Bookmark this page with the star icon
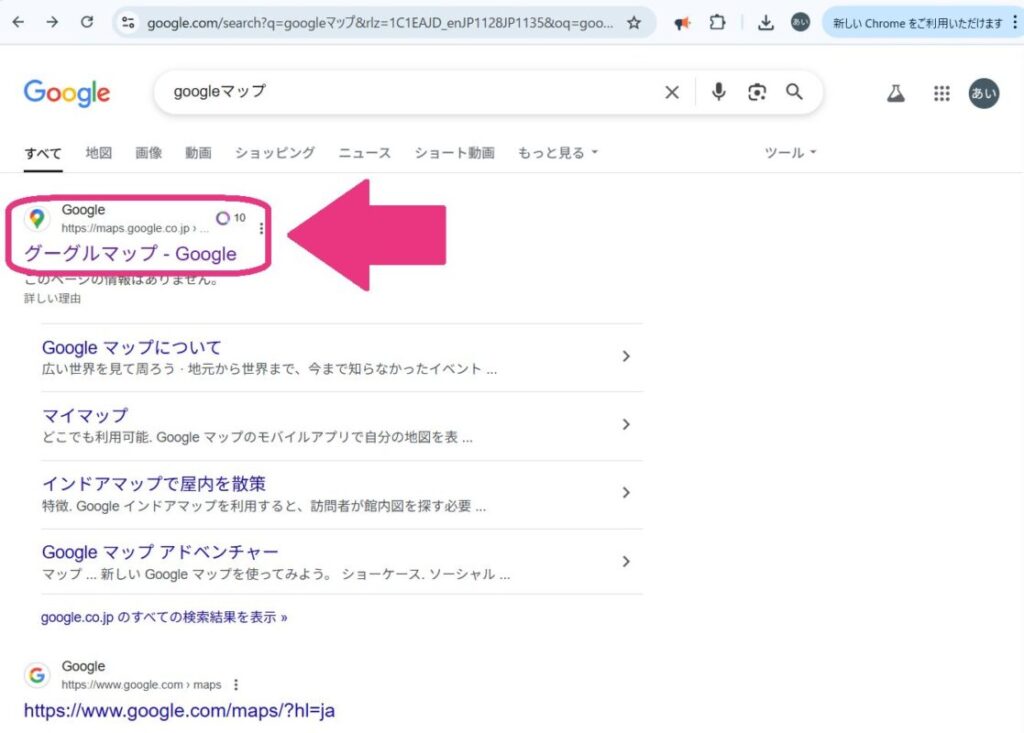 click(633, 23)
